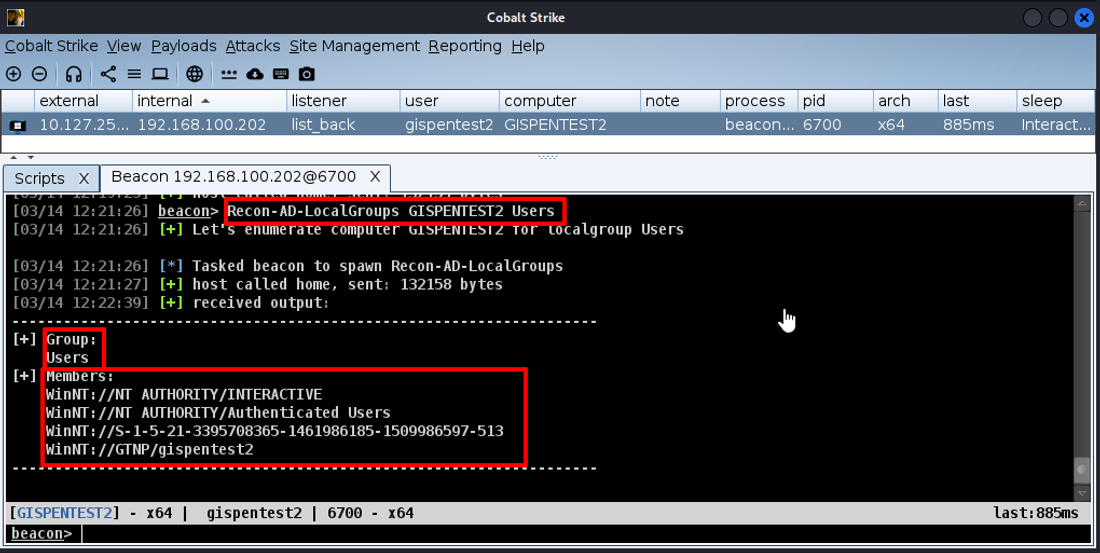Select the Beacon 192.168.100.202@6700 tab
Viewport: 1100px width, 553px height.
234,177
